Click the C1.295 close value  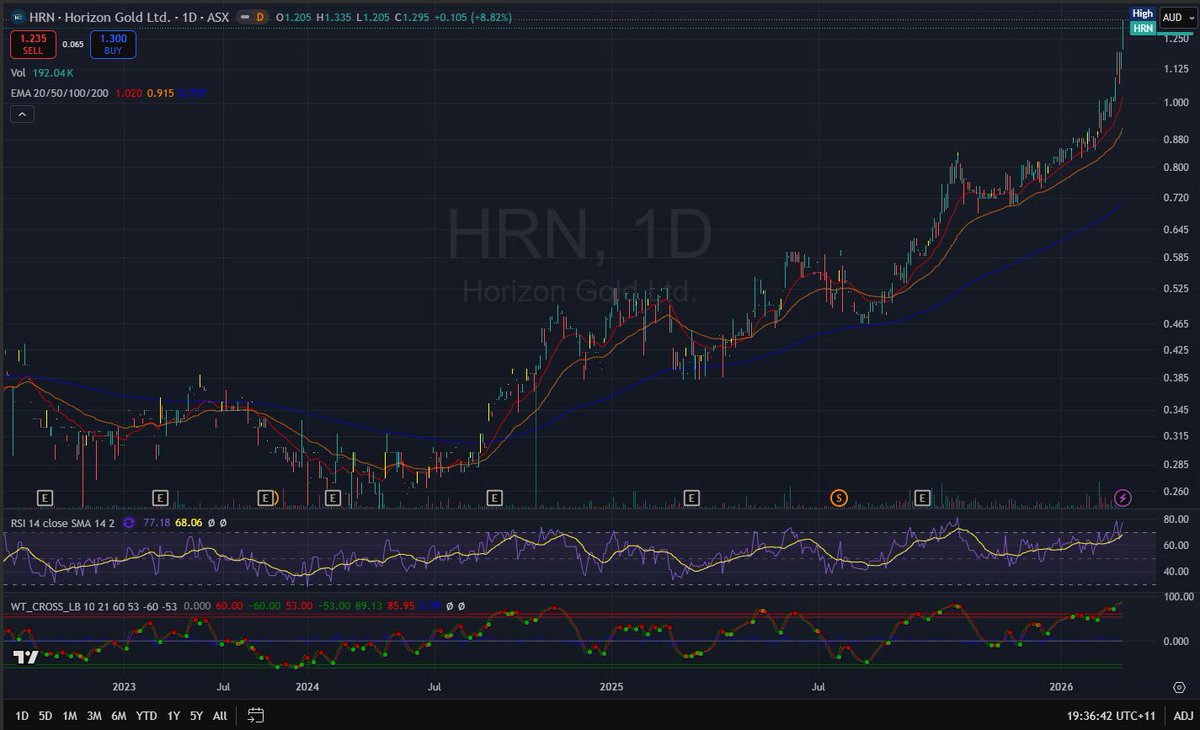coord(414,17)
